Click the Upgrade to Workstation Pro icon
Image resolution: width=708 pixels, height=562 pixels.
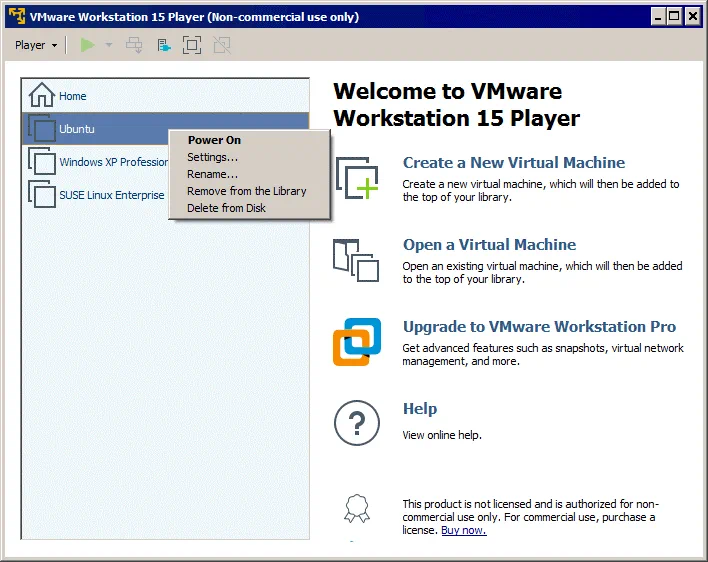click(356, 342)
